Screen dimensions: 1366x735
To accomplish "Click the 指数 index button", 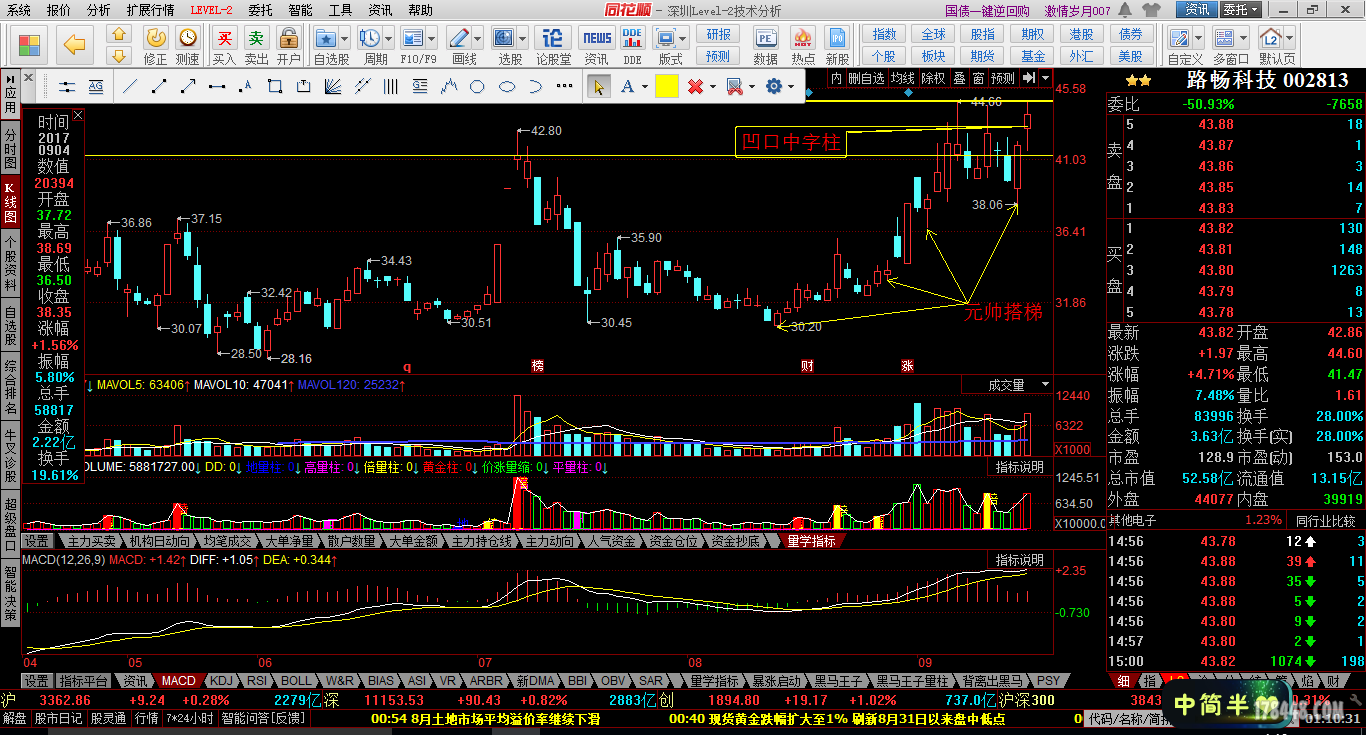I will [884, 34].
